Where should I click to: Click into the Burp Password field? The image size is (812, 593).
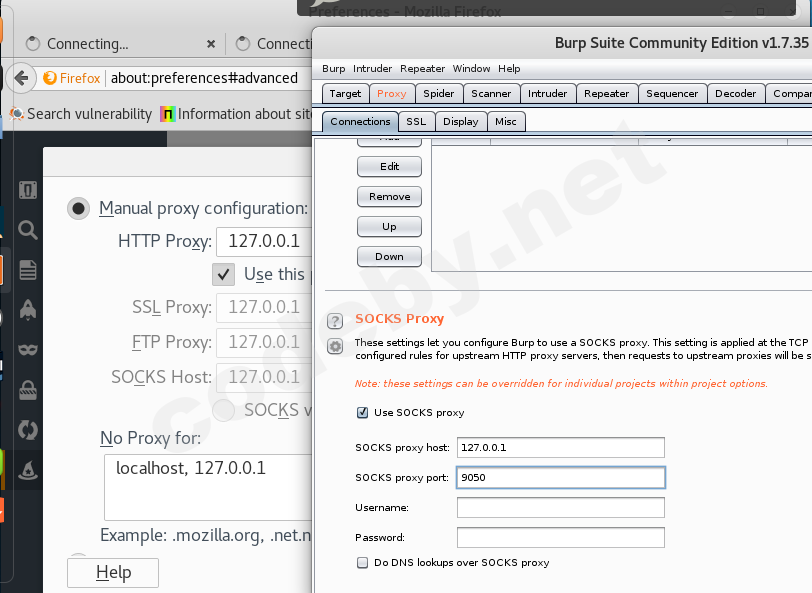pos(561,538)
